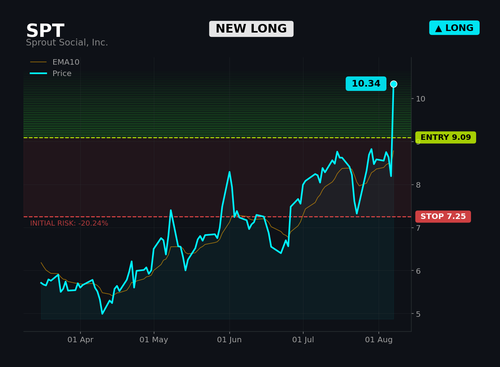Click the 01 Jun axis label
The image size is (500, 367).
pos(229,340)
